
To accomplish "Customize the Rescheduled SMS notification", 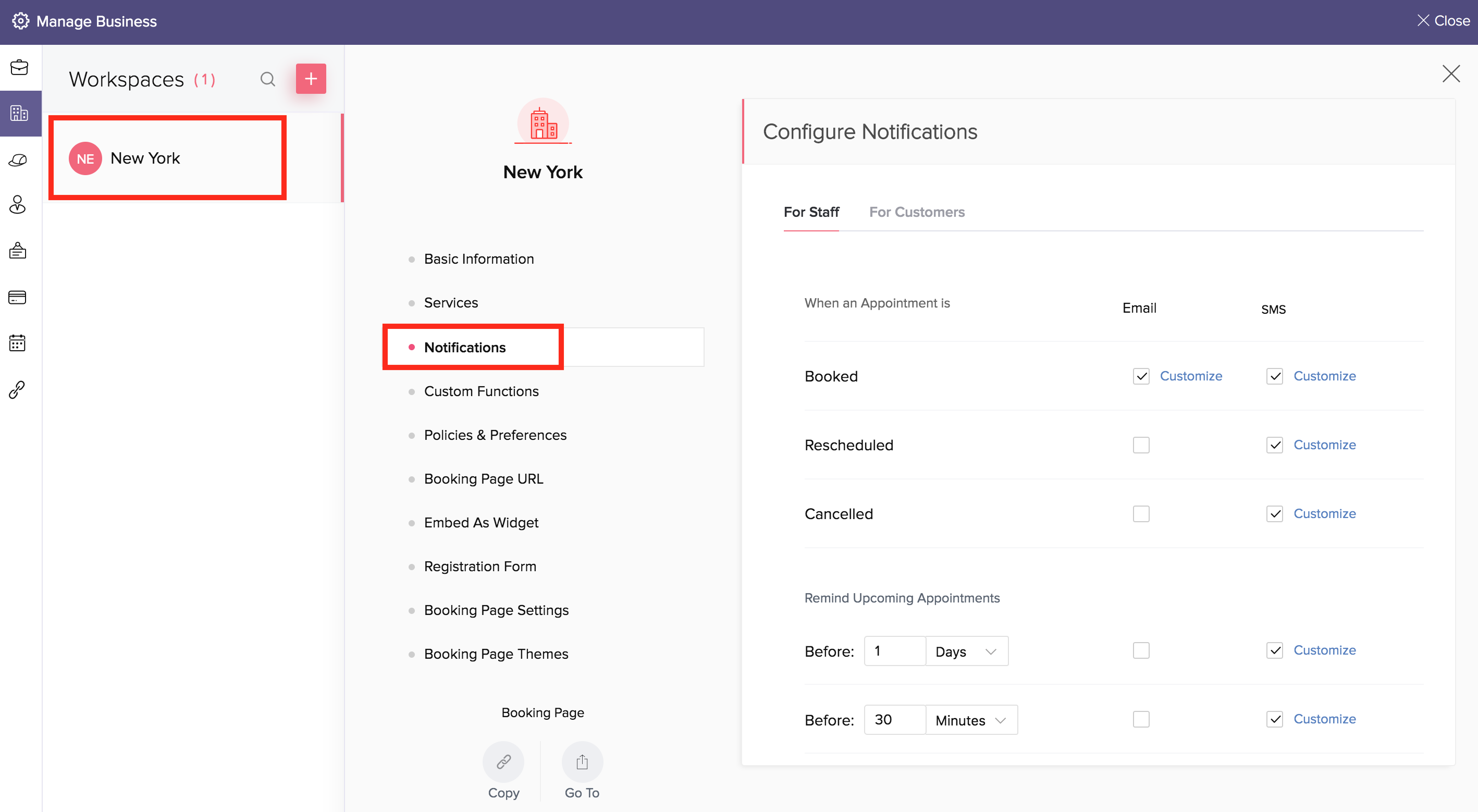I will (1324, 445).
